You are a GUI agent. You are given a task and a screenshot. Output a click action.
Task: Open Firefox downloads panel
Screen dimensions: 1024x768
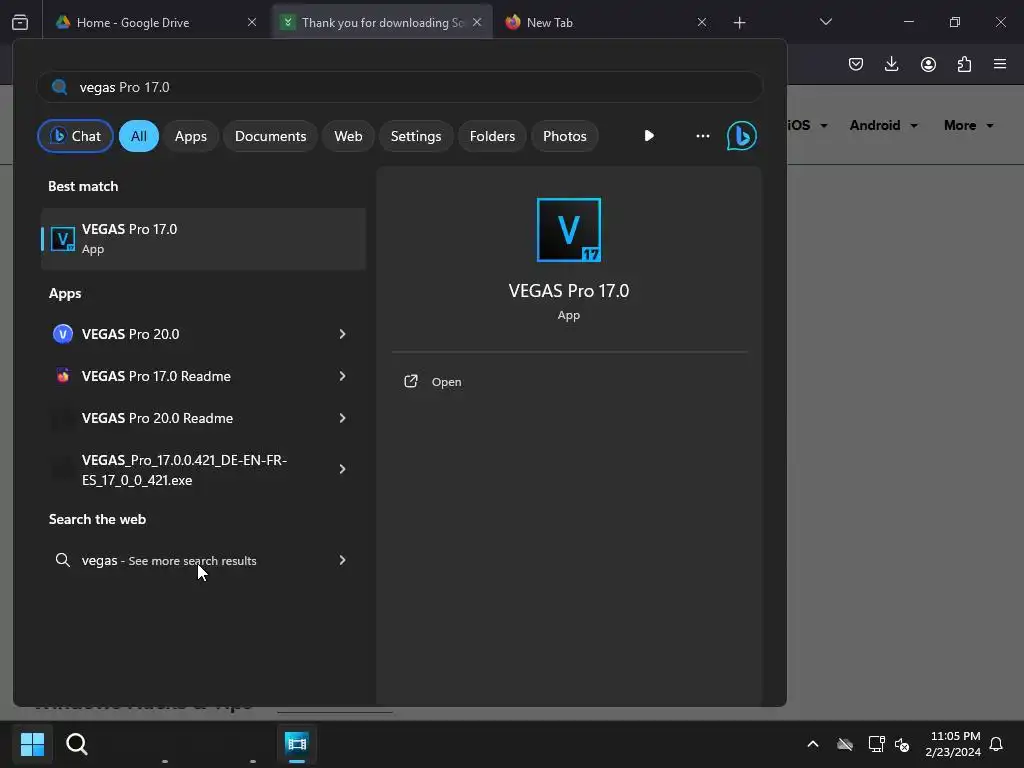pos(891,64)
